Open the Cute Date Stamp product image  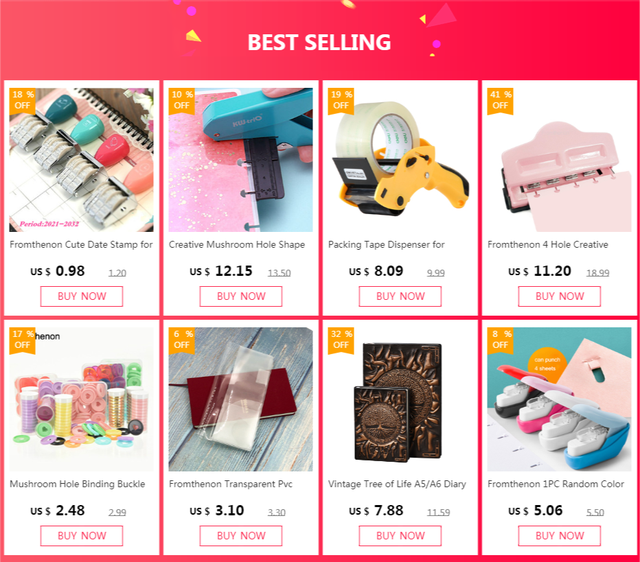click(82, 160)
